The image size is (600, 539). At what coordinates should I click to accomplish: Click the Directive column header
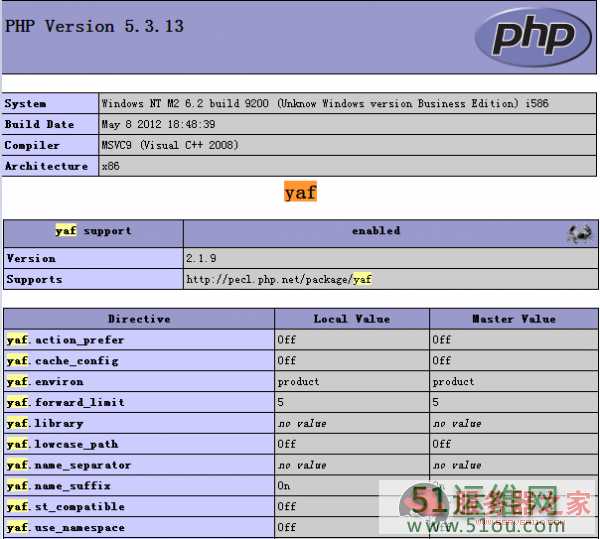(x=139, y=319)
